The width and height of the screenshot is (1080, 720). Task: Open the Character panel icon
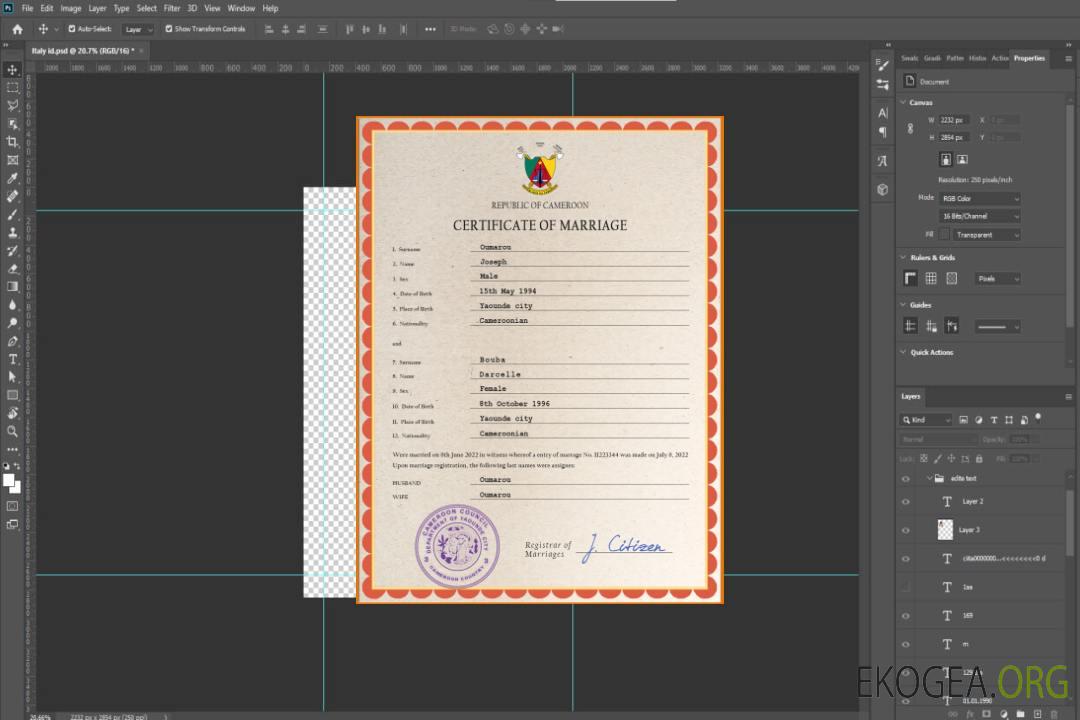(x=883, y=113)
